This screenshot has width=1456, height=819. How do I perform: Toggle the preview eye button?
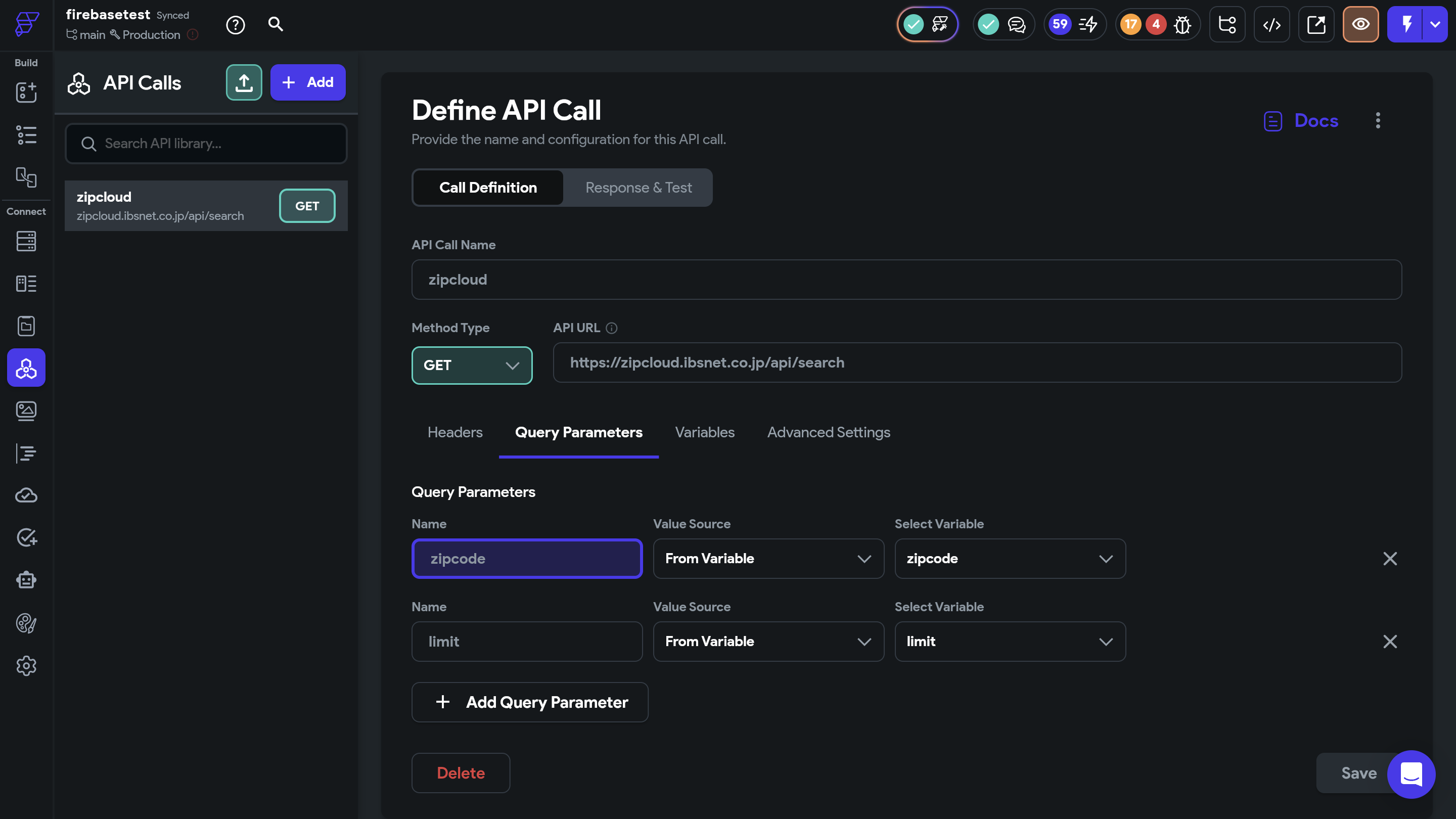[1360, 25]
